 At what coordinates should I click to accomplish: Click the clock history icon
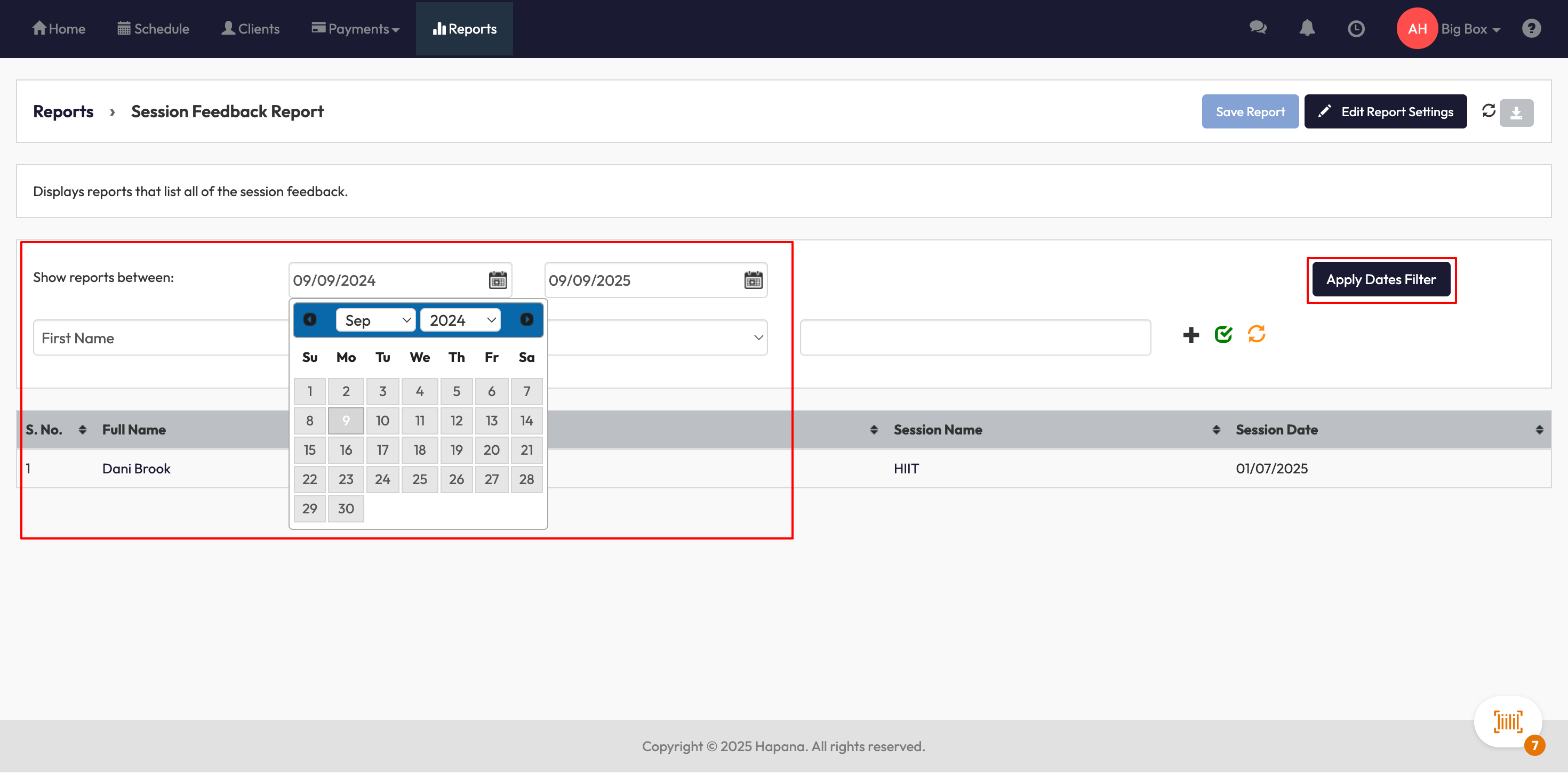[x=1356, y=29]
